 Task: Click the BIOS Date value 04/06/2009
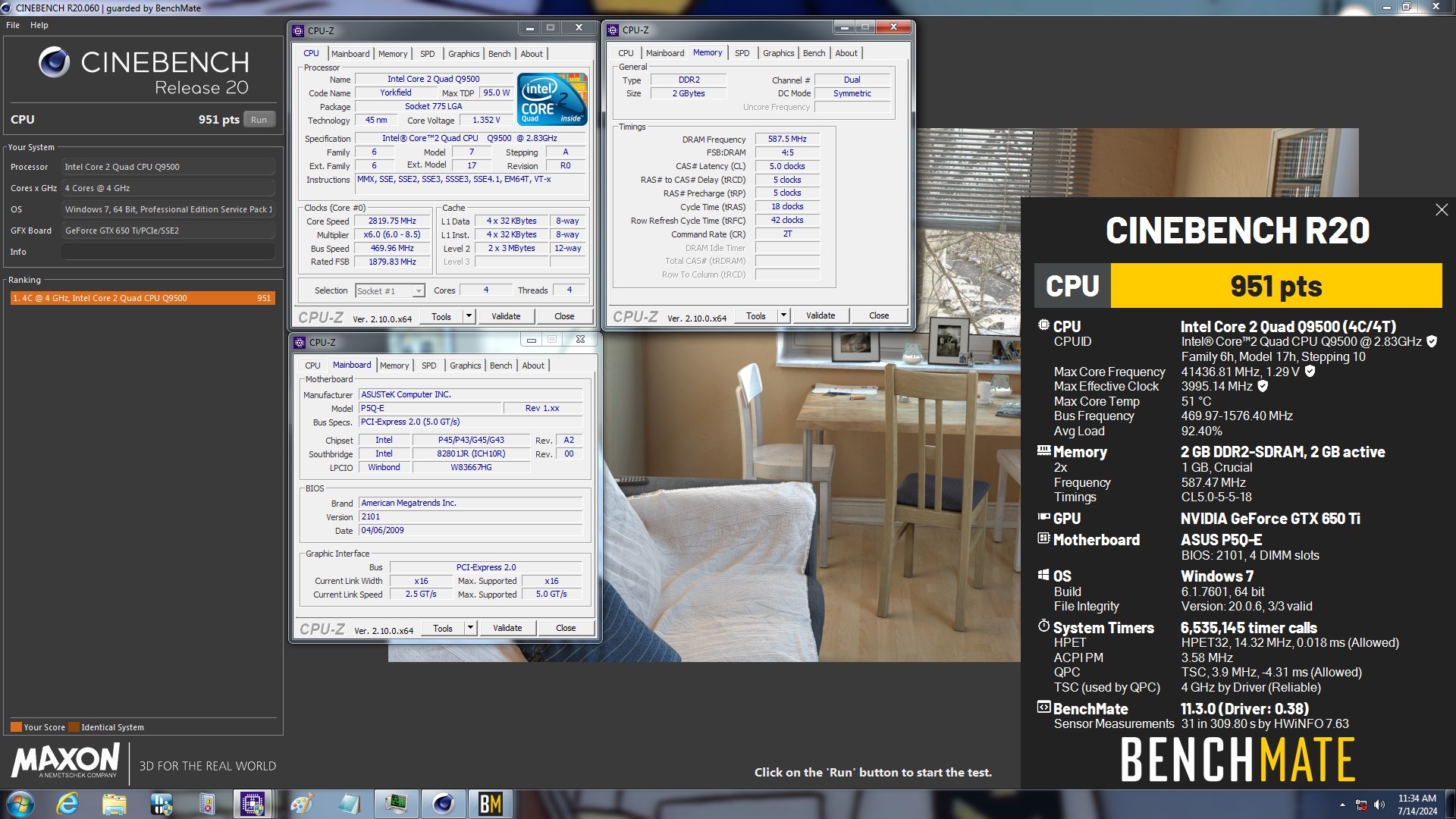(x=470, y=530)
